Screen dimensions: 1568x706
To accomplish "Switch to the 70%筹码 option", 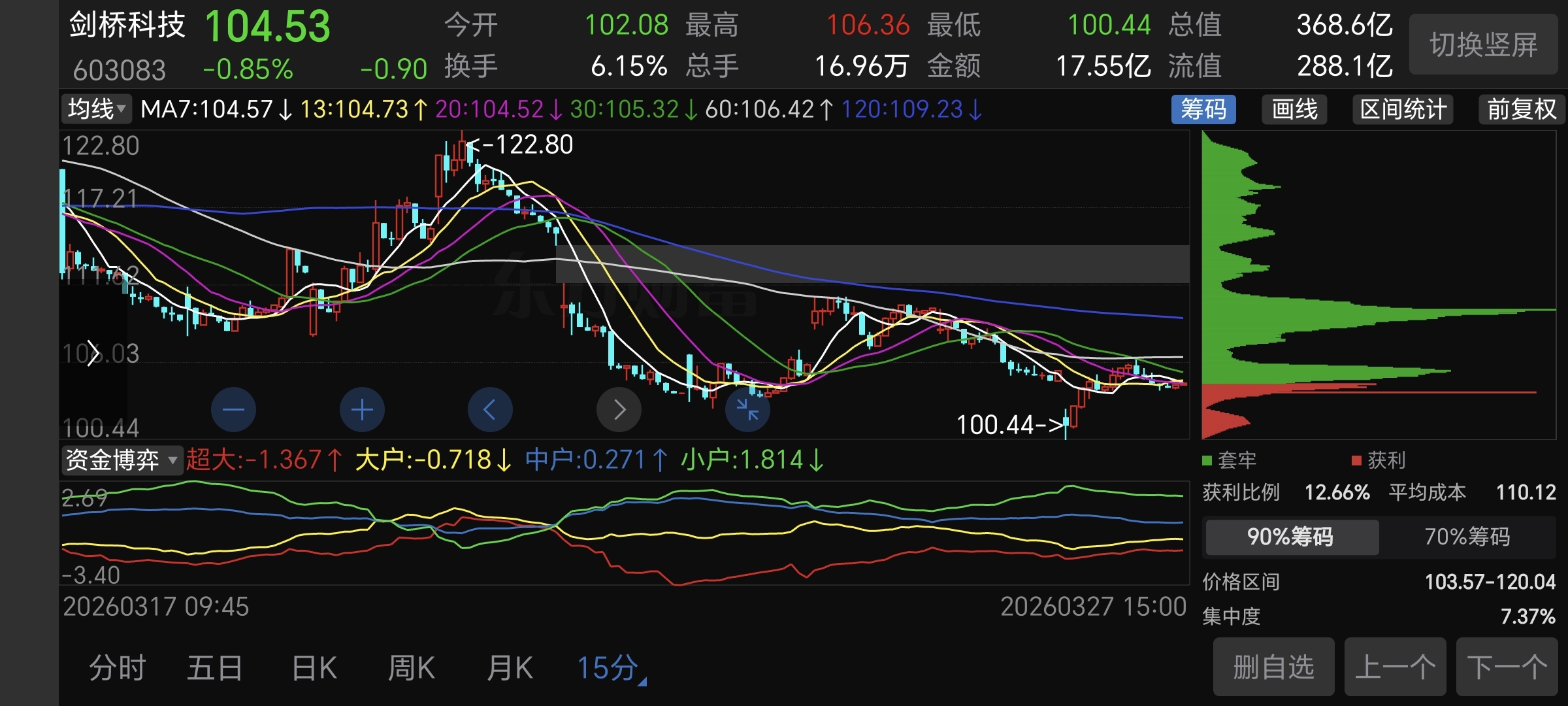I will click(1467, 537).
